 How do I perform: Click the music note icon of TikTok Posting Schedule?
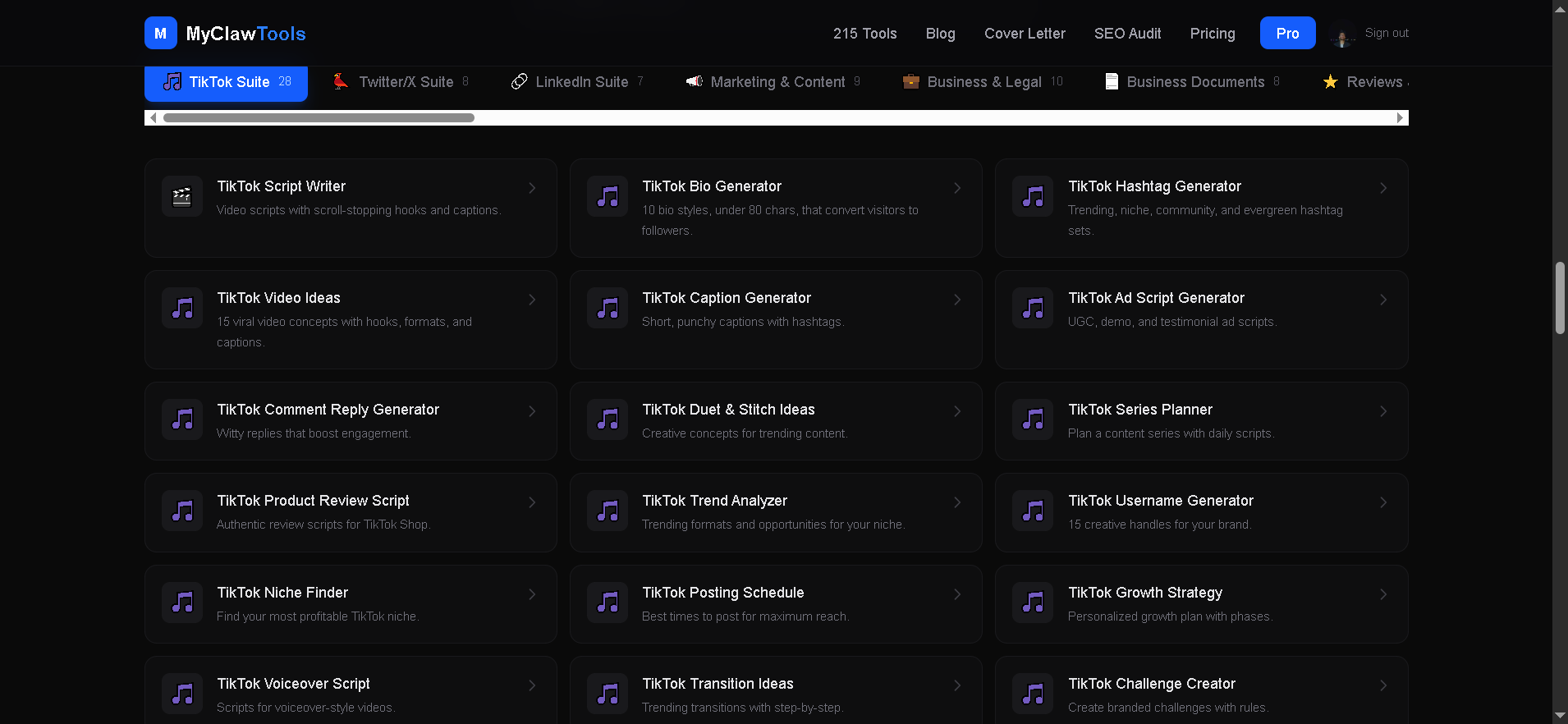(x=607, y=603)
